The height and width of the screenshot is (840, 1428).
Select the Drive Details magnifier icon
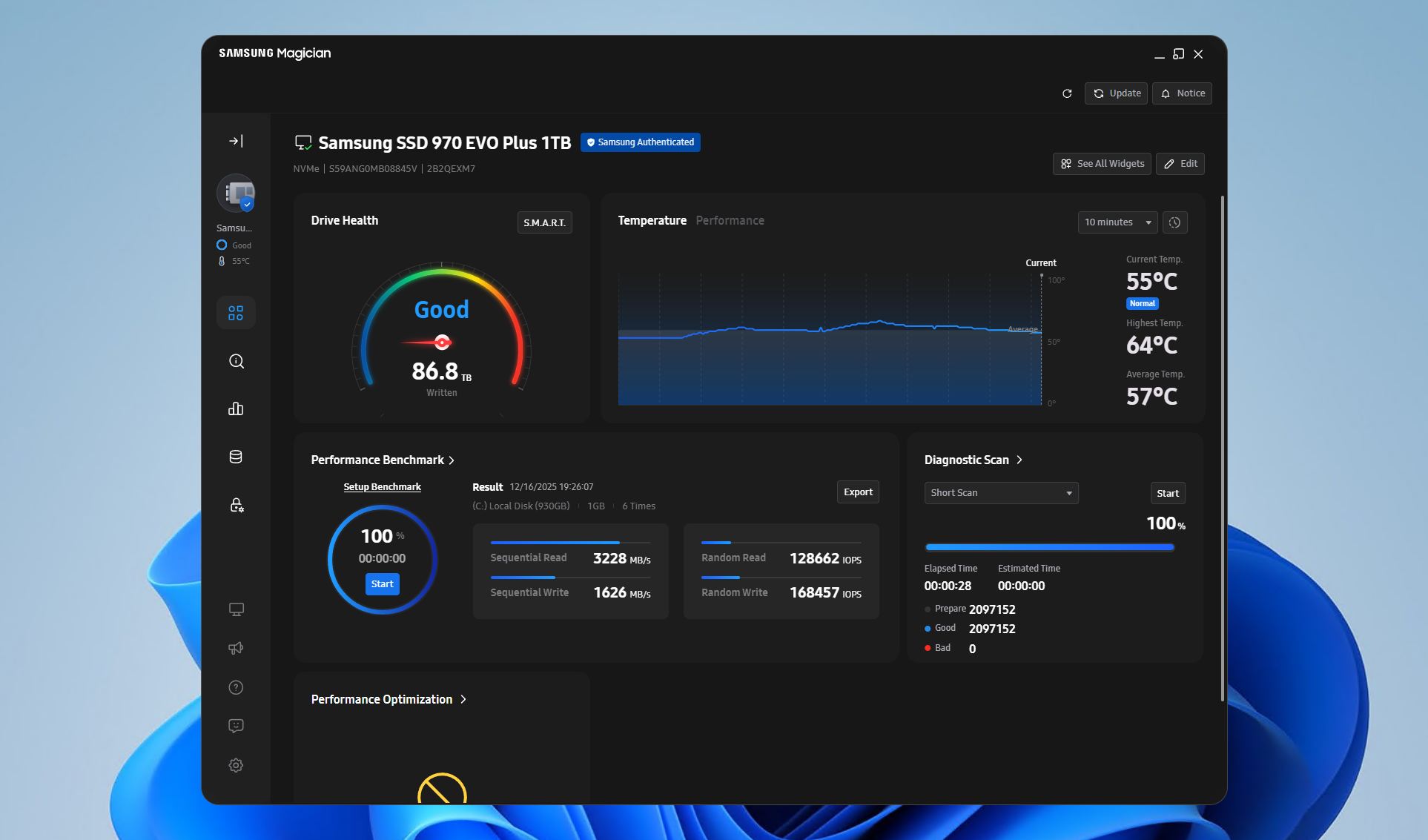tap(236, 360)
